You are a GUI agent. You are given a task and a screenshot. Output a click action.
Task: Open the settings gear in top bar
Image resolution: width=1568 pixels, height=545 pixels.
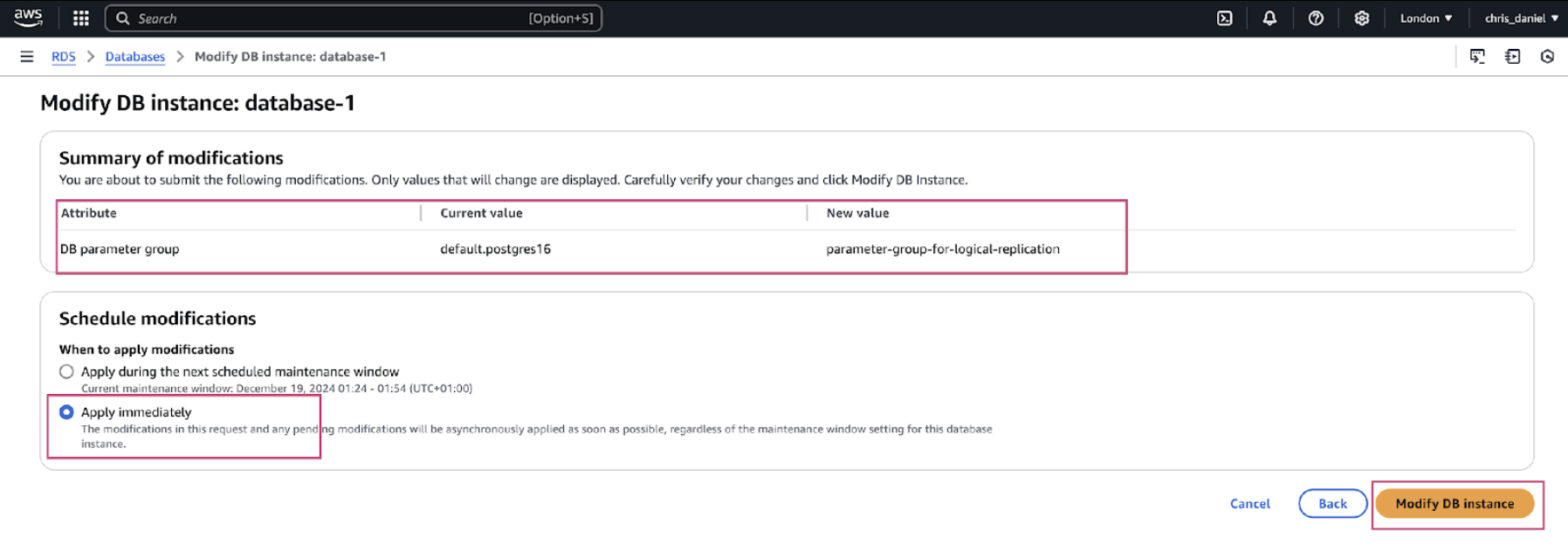click(1361, 18)
